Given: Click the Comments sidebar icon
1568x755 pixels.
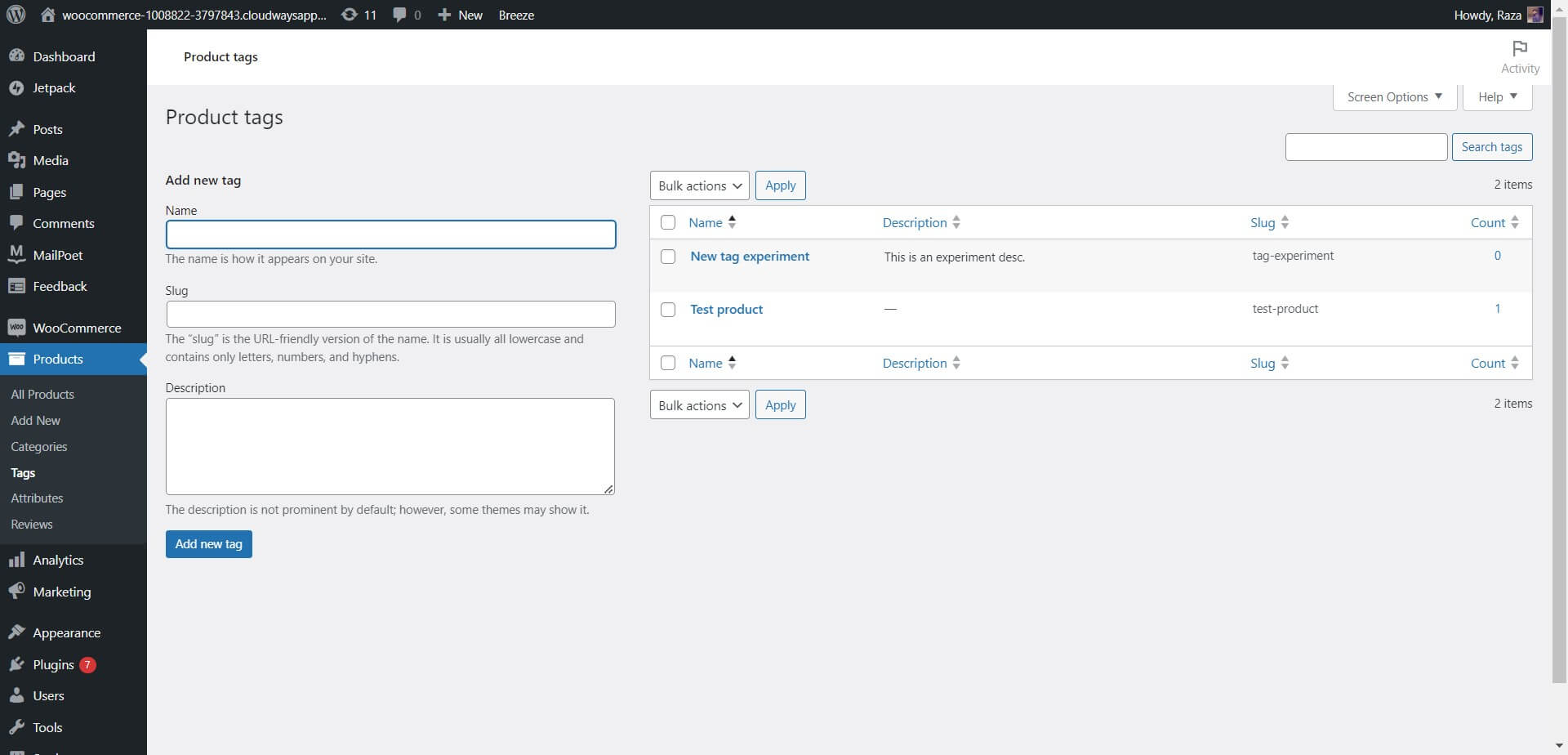Looking at the screenshot, I should 16,223.
